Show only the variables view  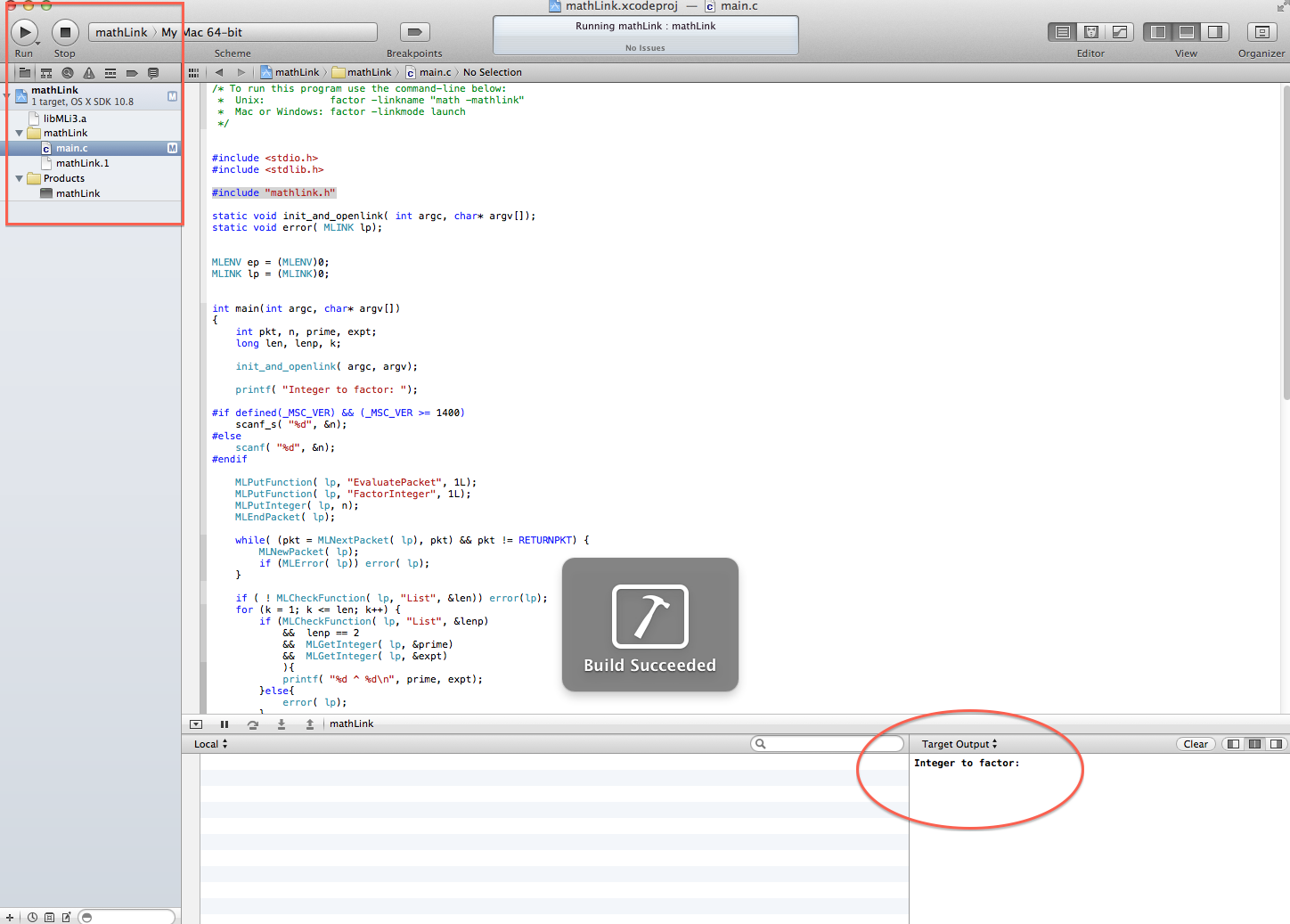click(x=1233, y=744)
